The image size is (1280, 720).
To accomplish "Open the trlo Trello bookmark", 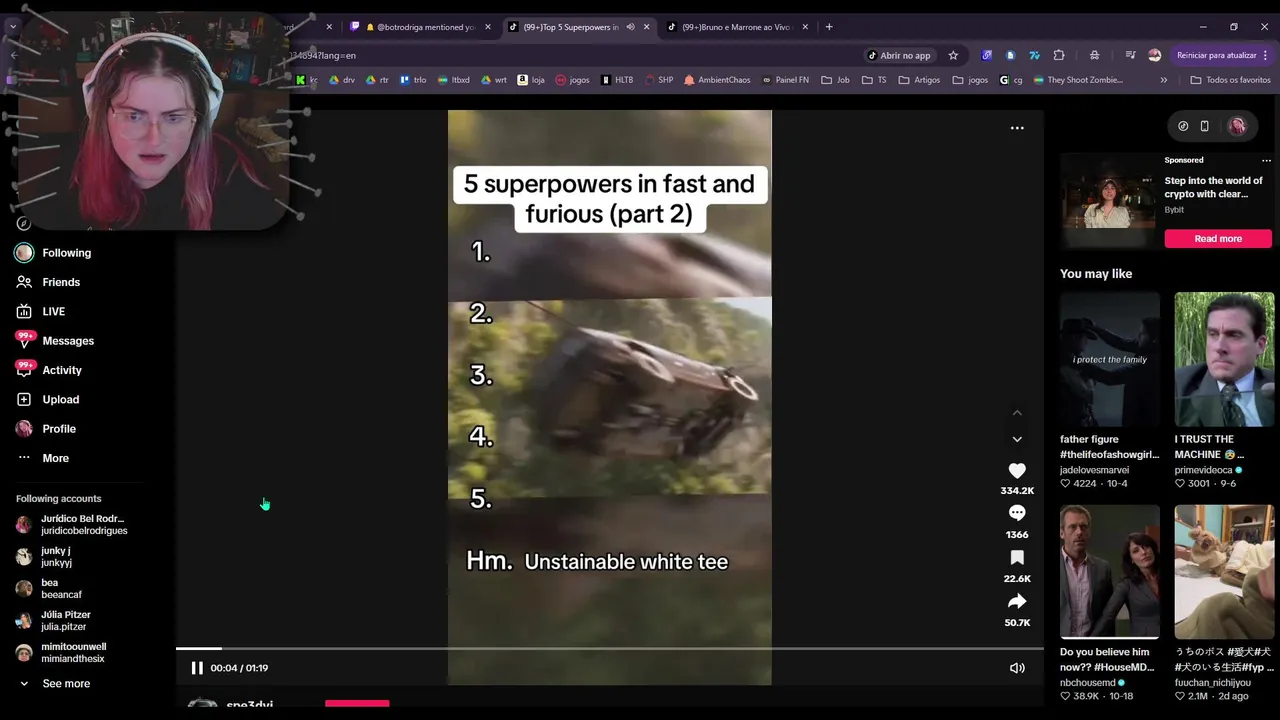I will (412, 80).
